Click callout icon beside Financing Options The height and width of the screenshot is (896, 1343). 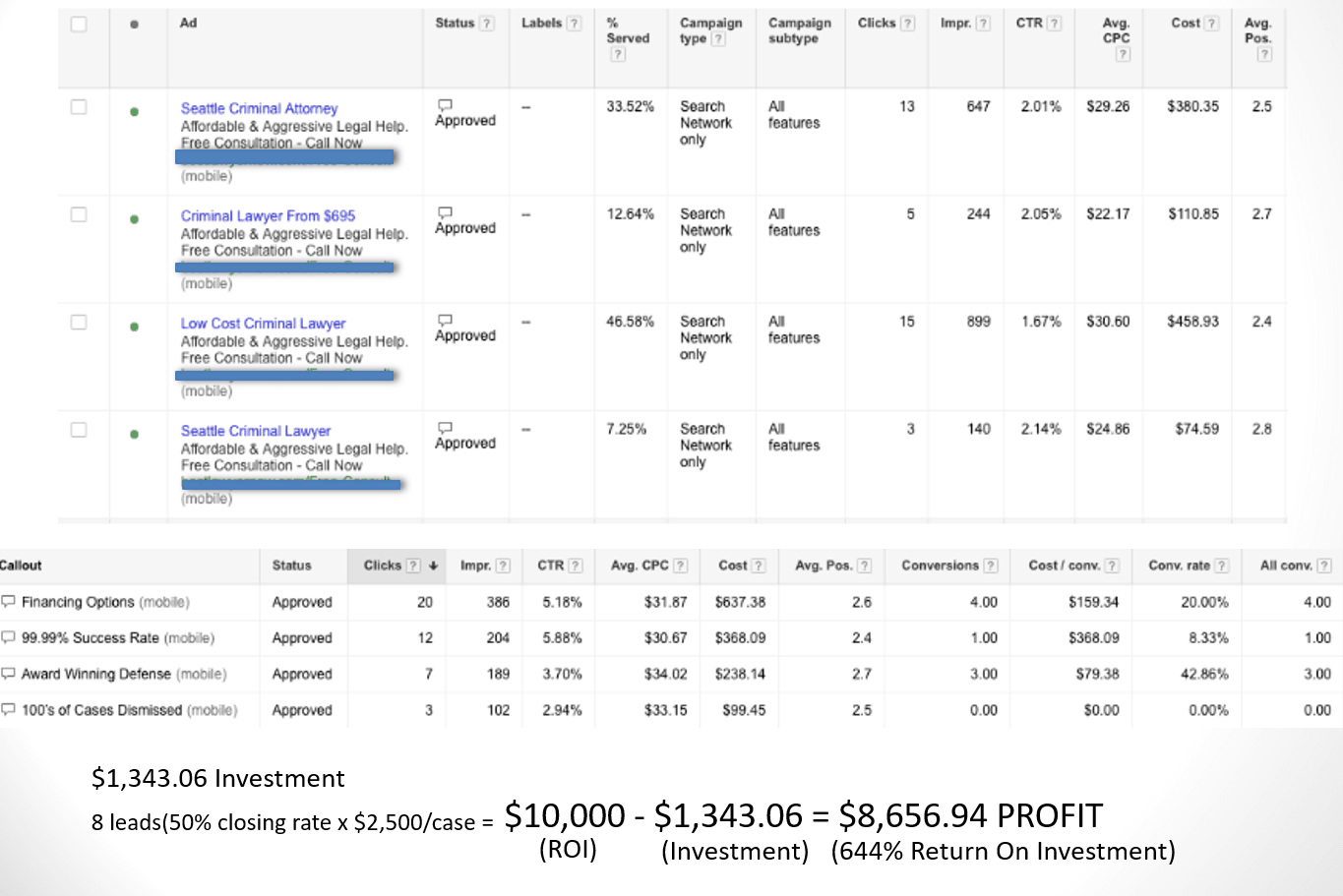click(9, 602)
